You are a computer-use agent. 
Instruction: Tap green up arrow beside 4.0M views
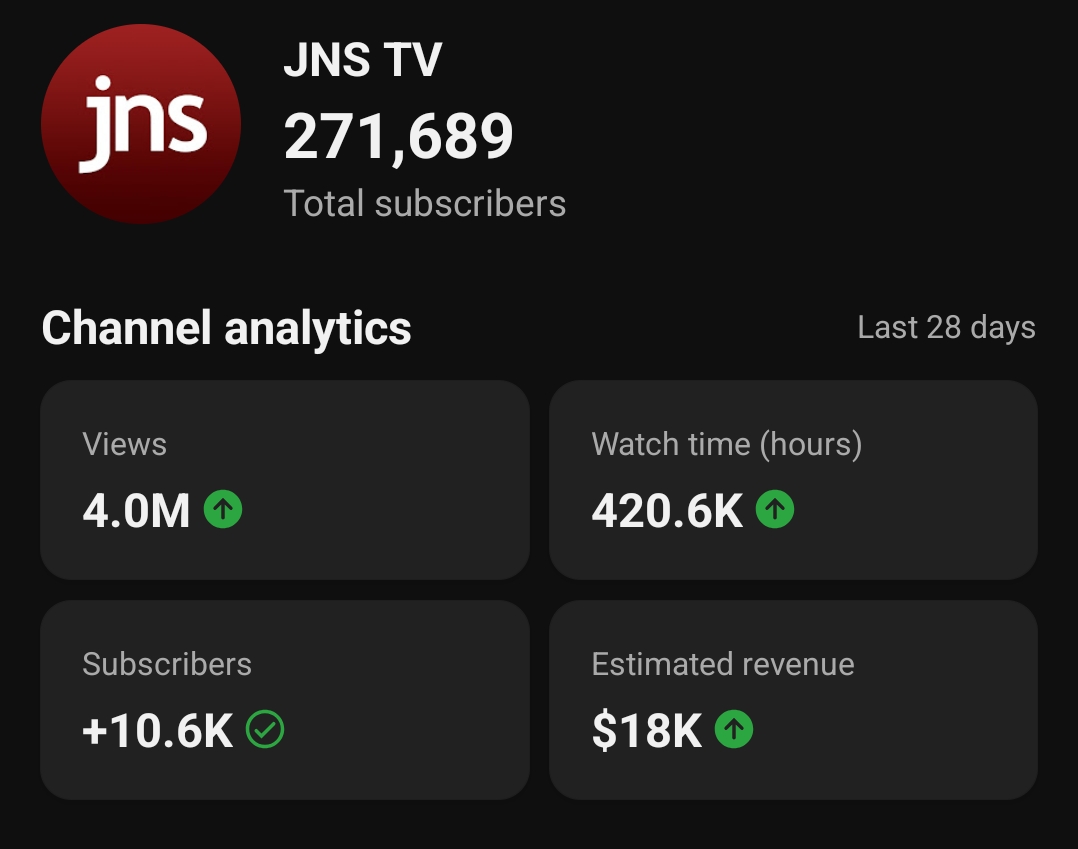tap(223, 509)
